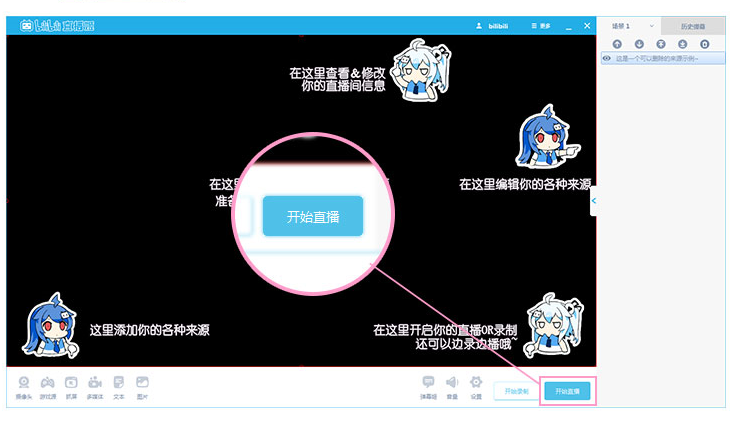The width and height of the screenshot is (743, 436).
Task: Move selected source up one level
Action: [617, 44]
